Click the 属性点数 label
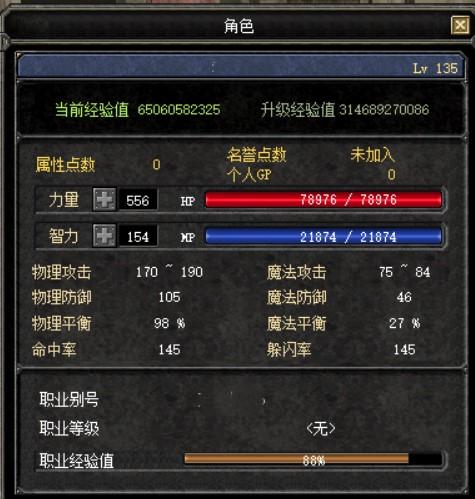Viewport: 475px width, 499px height. click(x=65, y=165)
